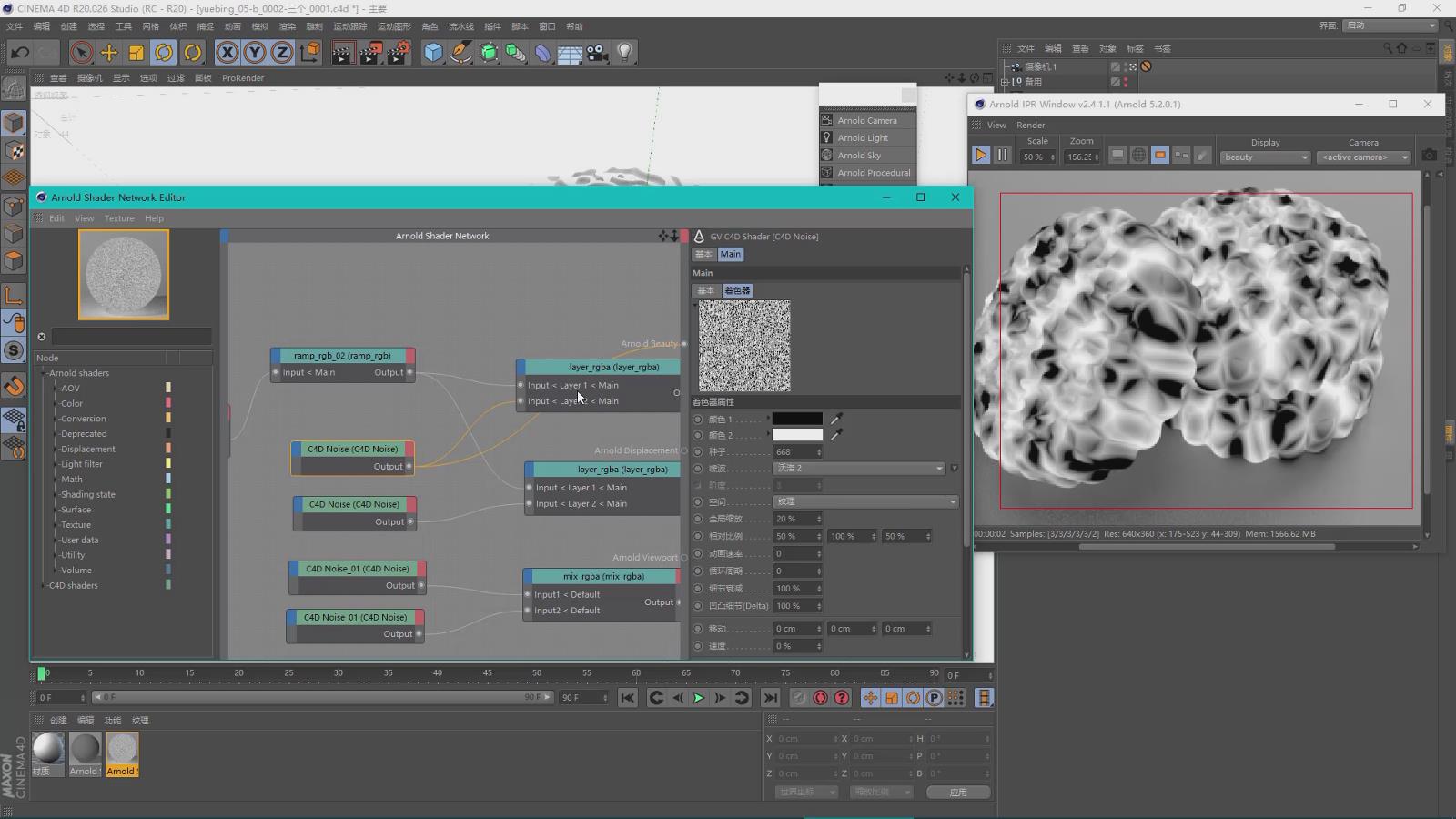Pick color 1 with eyedropper
Image resolution: width=1456 pixels, height=819 pixels.
point(836,419)
